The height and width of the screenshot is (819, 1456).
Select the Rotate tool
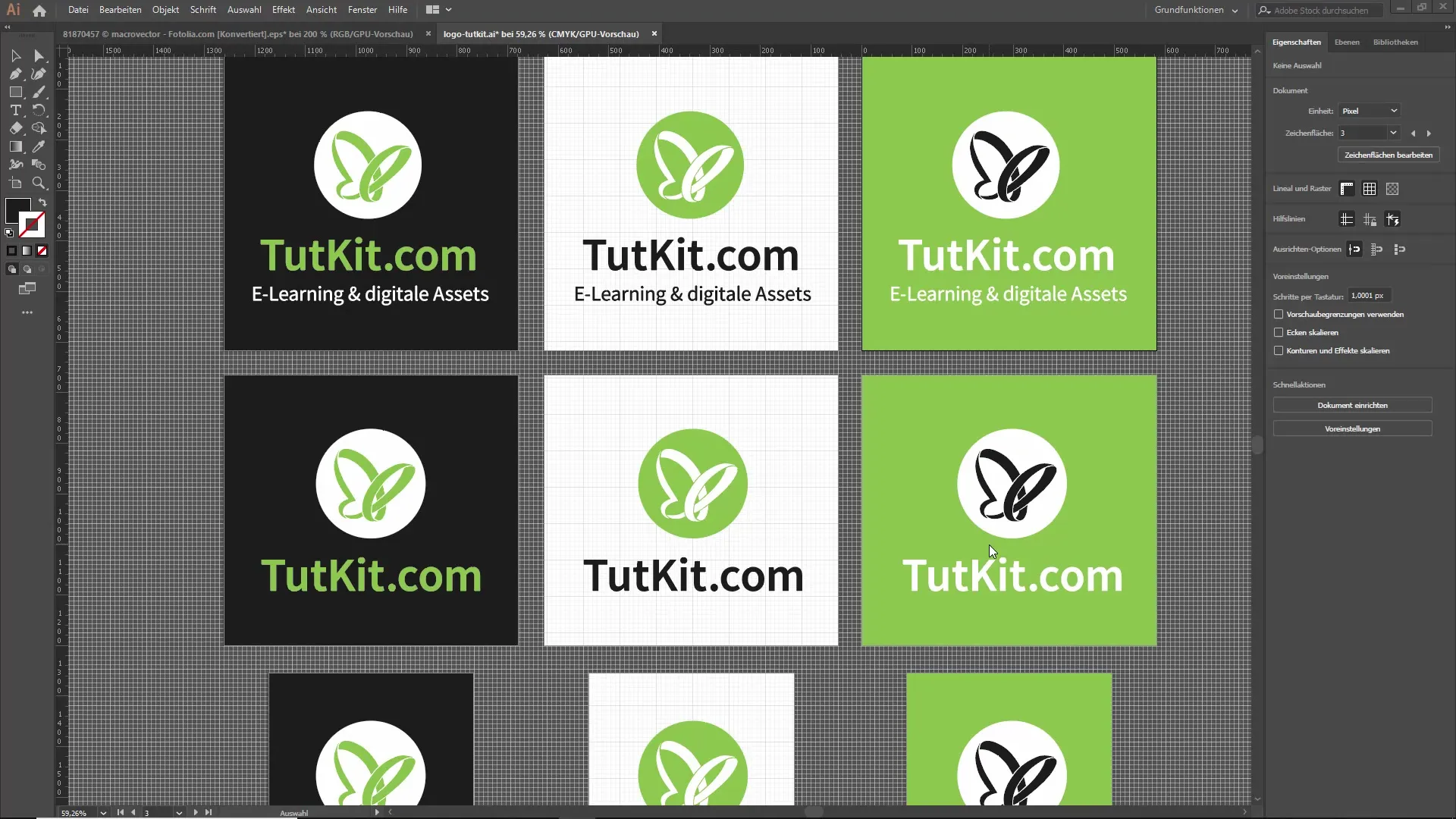tap(39, 110)
